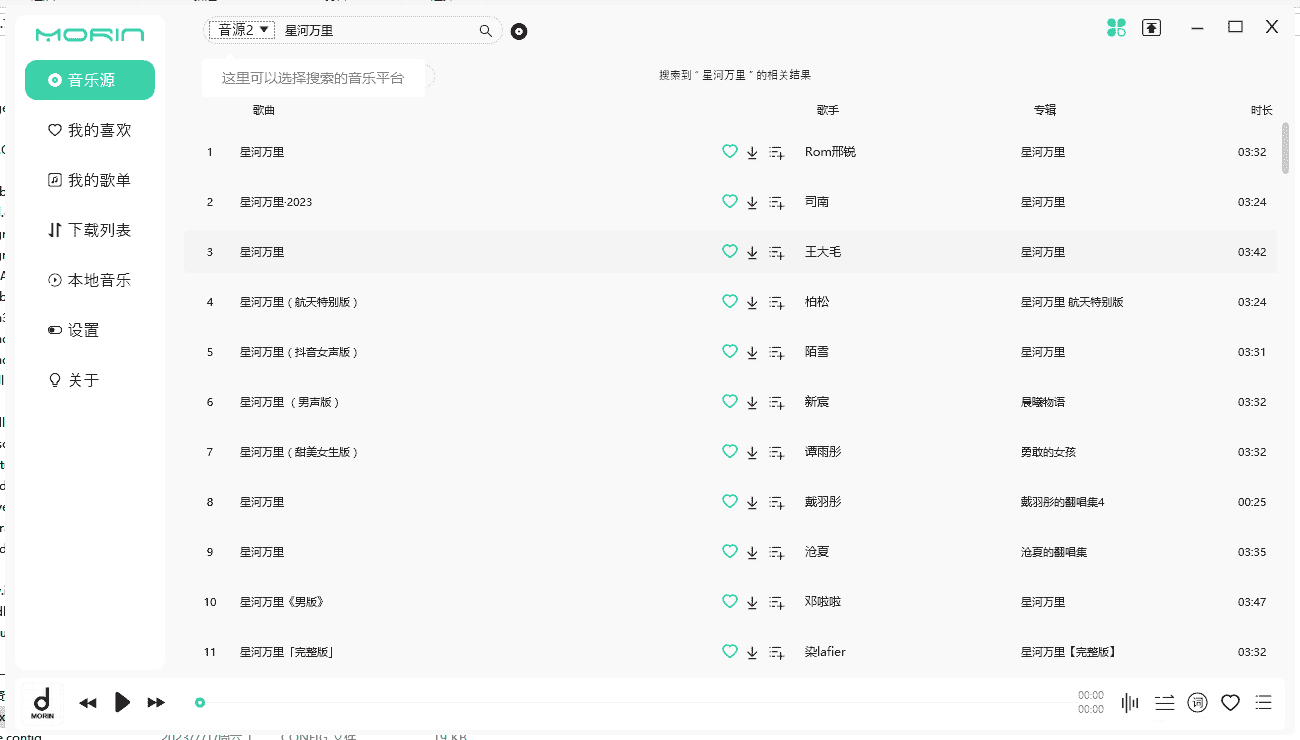Like the song by 柏松
Screen dimensions: 1300x740
click(x=730, y=301)
